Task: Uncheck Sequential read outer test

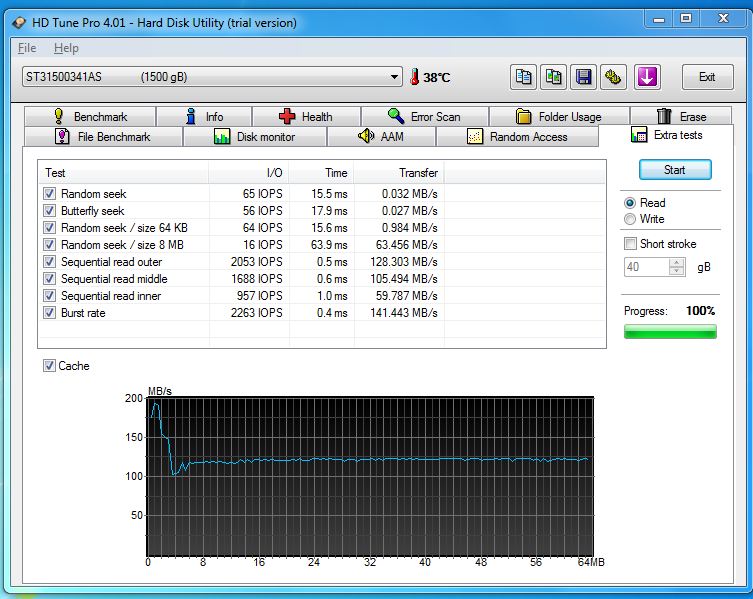Action: tap(49, 262)
